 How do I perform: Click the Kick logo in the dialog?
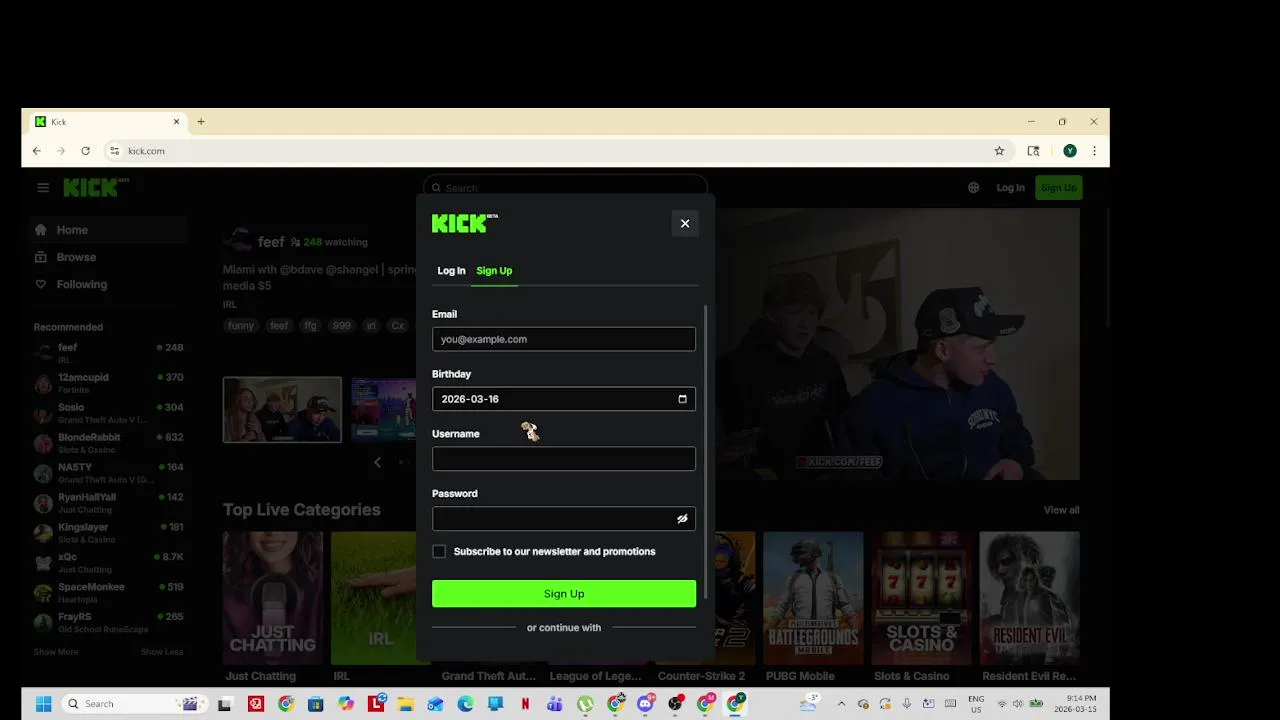click(x=464, y=223)
